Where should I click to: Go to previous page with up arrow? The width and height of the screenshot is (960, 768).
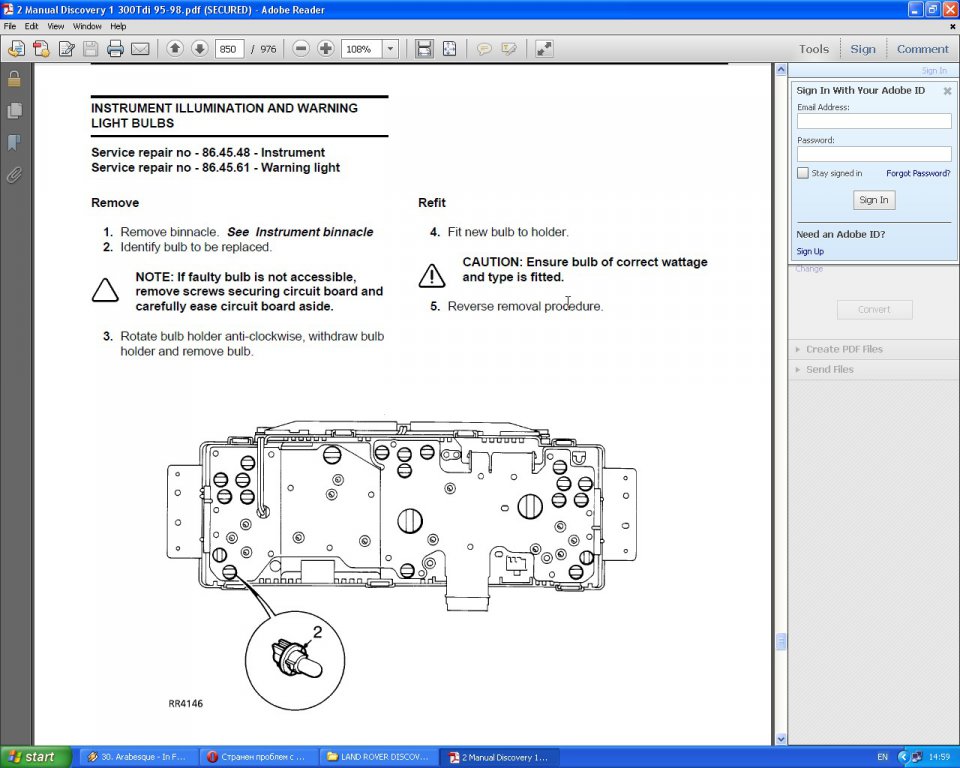[174, 48]
